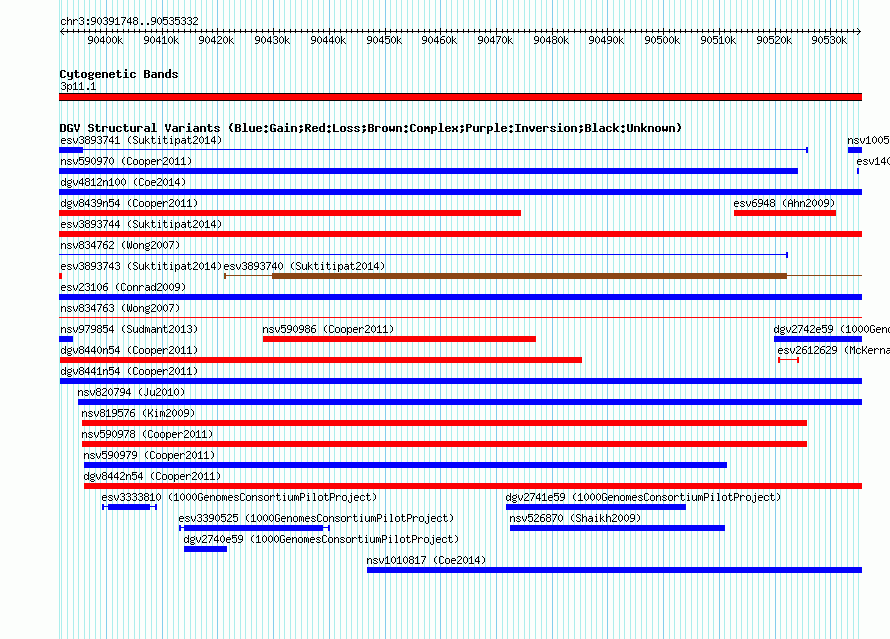Click the esv3893743 (Suktitipat2014) label
This screenshot has width=890, height=639.
pyautogui.click(x=141, y=266)
